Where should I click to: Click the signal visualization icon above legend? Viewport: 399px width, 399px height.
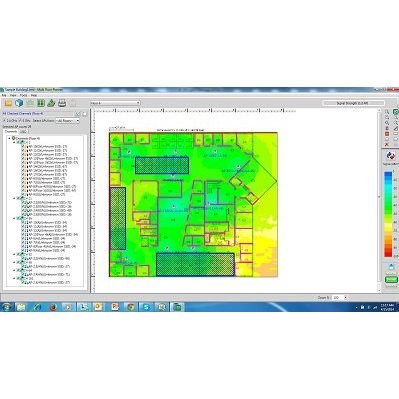coord(391,156)
